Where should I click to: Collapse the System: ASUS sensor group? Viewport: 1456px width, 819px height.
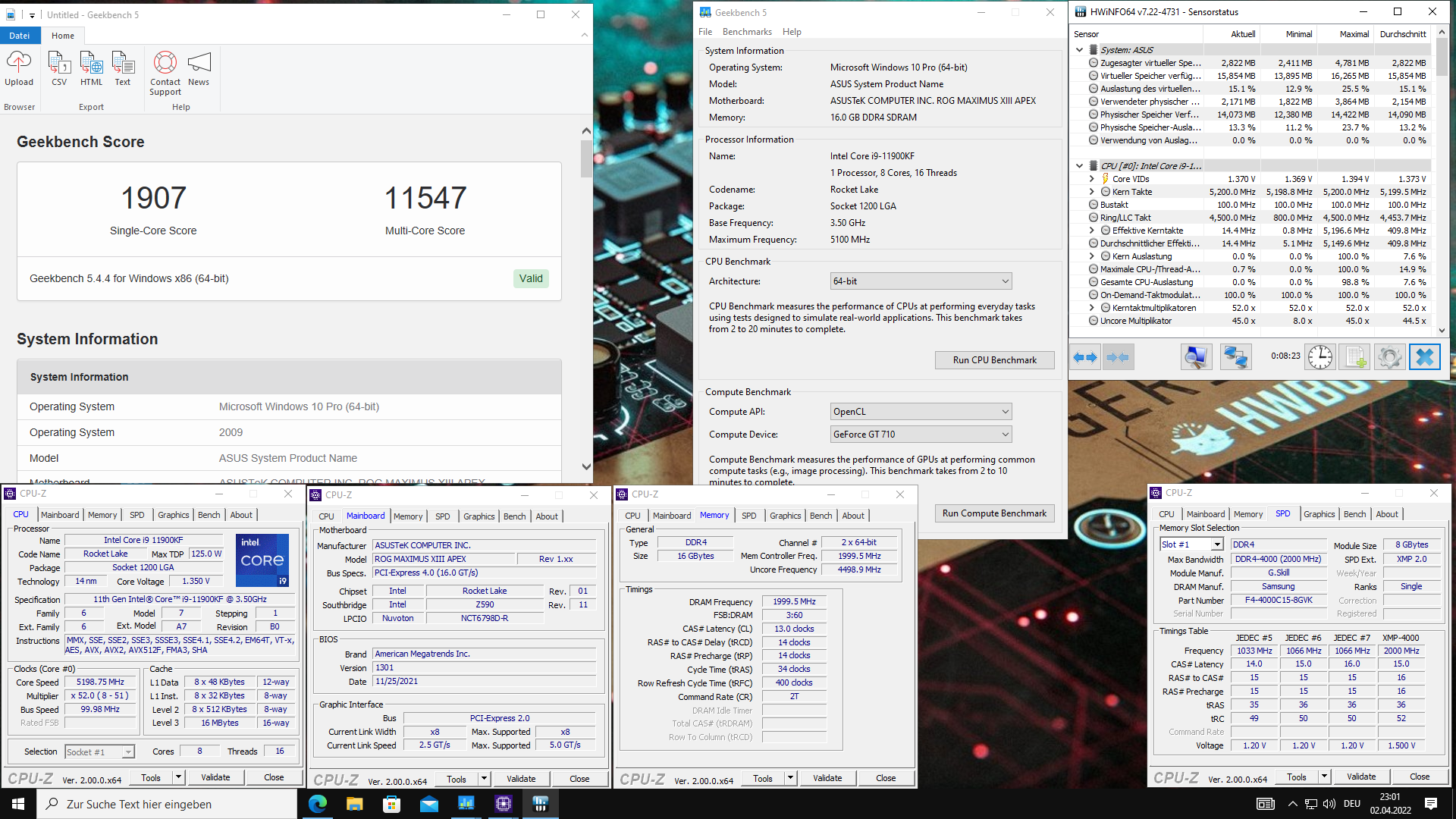(1080, 50)
